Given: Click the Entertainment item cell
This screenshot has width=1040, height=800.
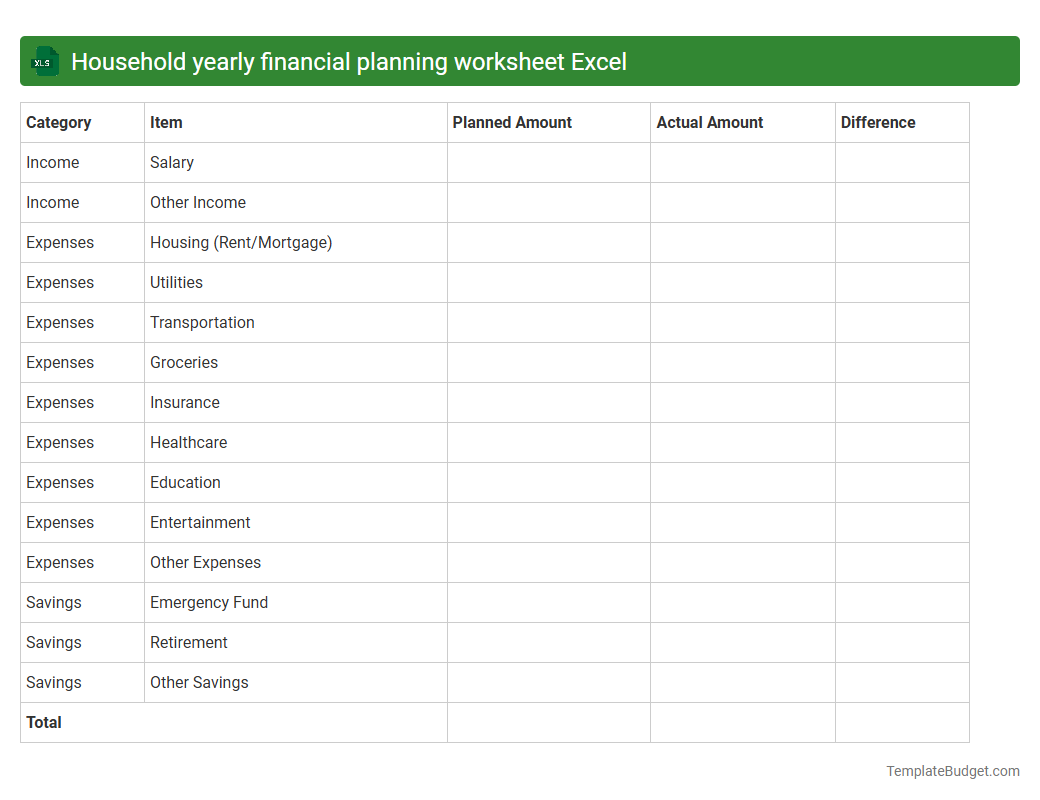Looking at the screenshot, I should pos(200,522).
